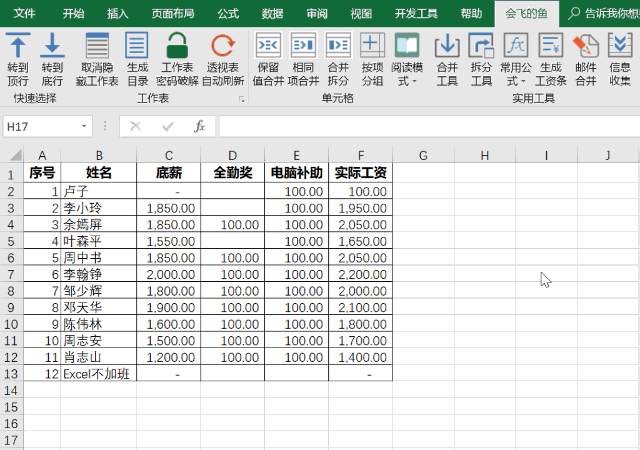
Task: Select column H header
Action: coord(485,155)
